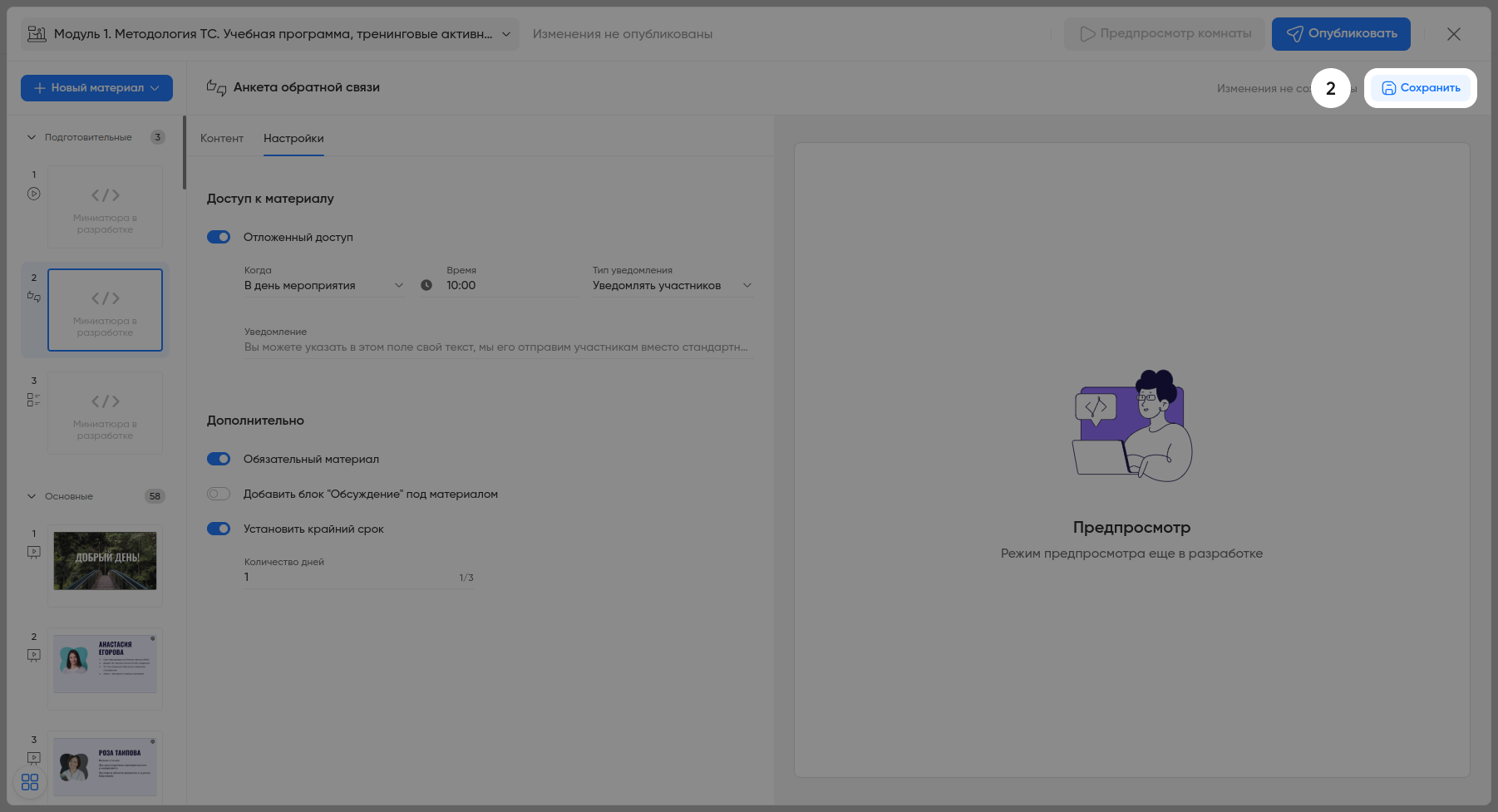
Task: Click the video play icon under preparatory item 1
Action: [x=33, y=194]
